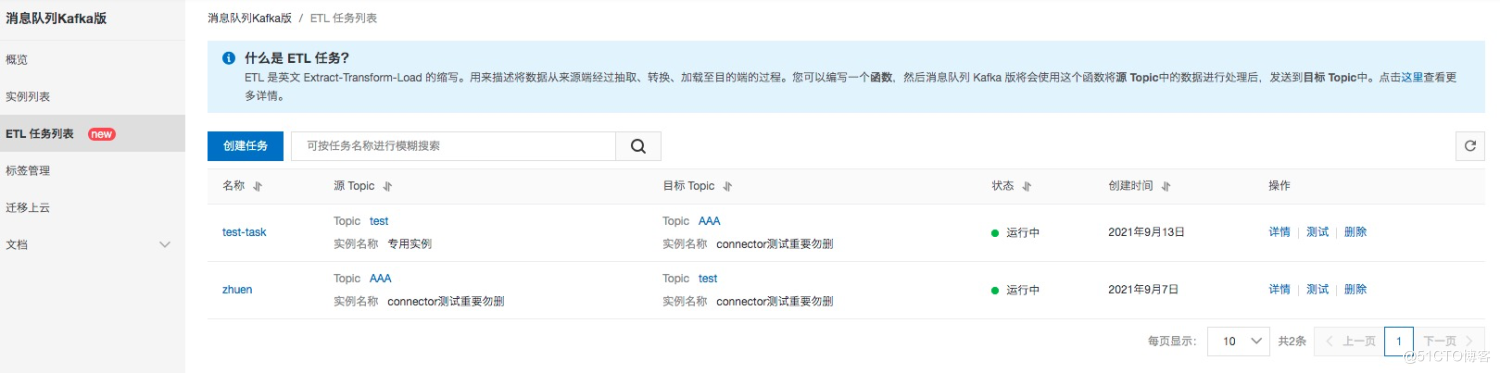Viewport: 1500px width, 373px height.
Task: Click the 共2条 total count text
Action: [1292, 341]
